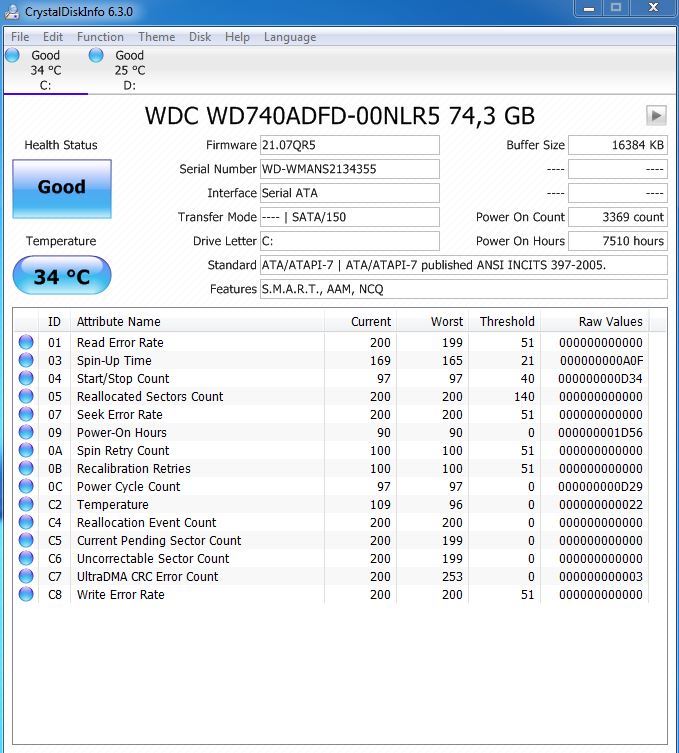Select the Seek Error Rate attribute name
The image size is (679, 753).
(120, 414)
